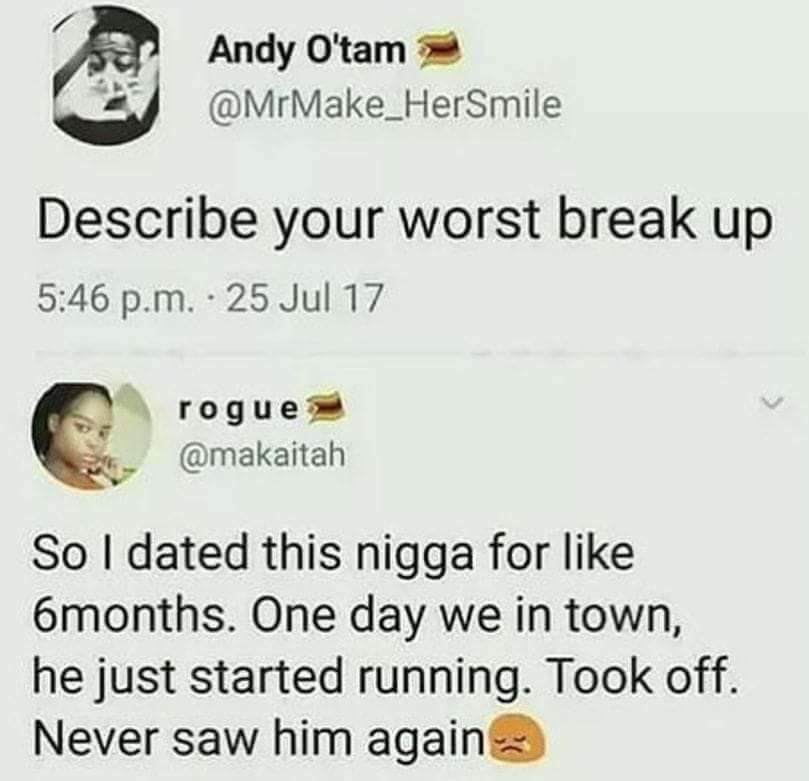Image resolution: width=809 pixels, height=781 pixels.
Task: Click the rogue display name
Action: tap(238, 411)
